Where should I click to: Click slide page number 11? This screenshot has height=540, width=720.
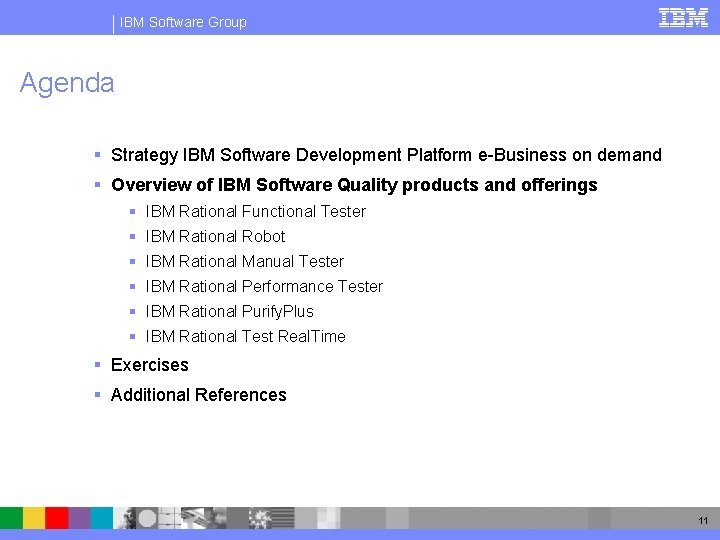click(703, 521)
